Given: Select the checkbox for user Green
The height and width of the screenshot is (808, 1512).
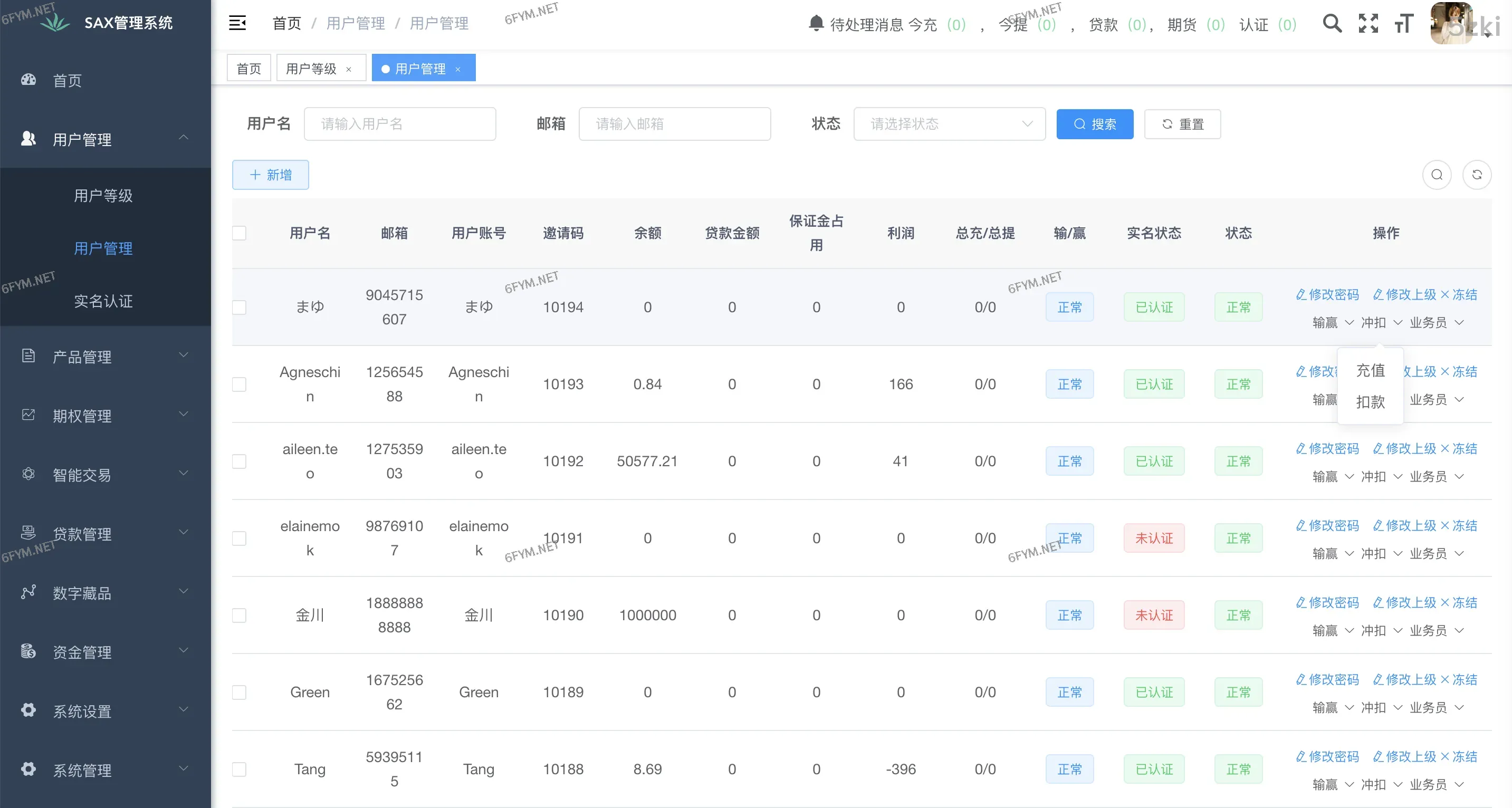Looking at the screenshot, I should click(x=239, y=692).
